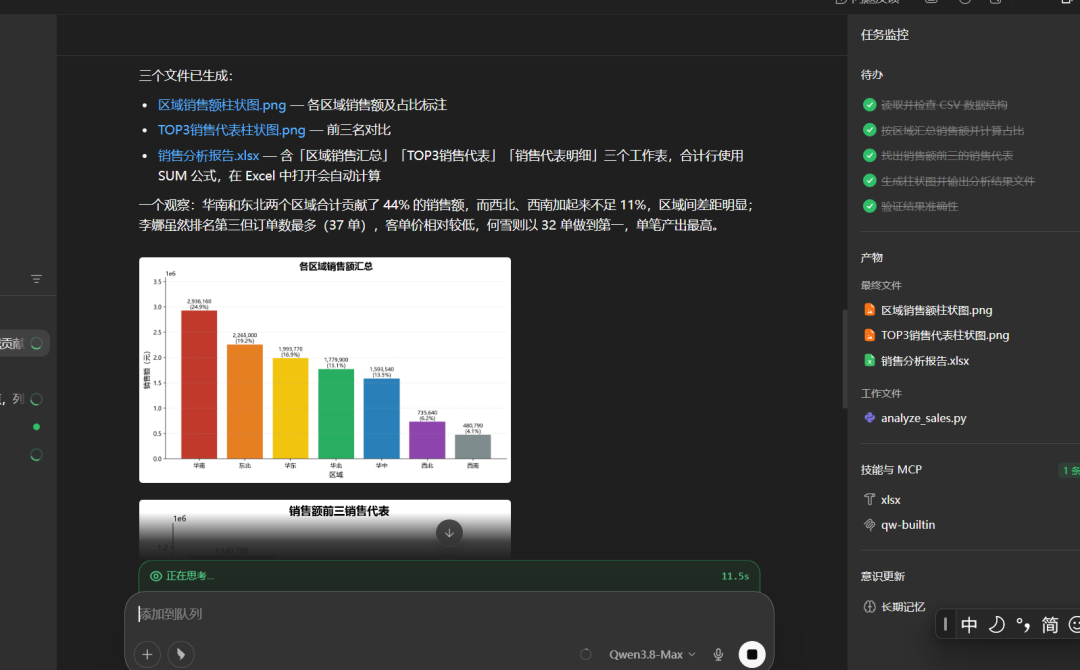Click the 正在思考 thinking status bar
Image resolution: width=1080 pixels, height=670 pixels.
449,576
